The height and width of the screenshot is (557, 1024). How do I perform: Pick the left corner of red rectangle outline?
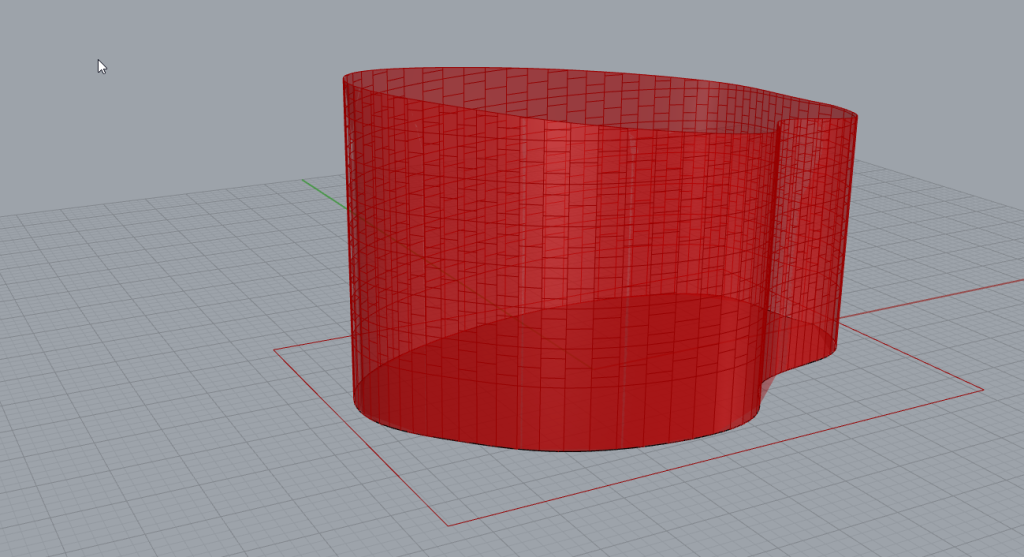tap(276, 350)
